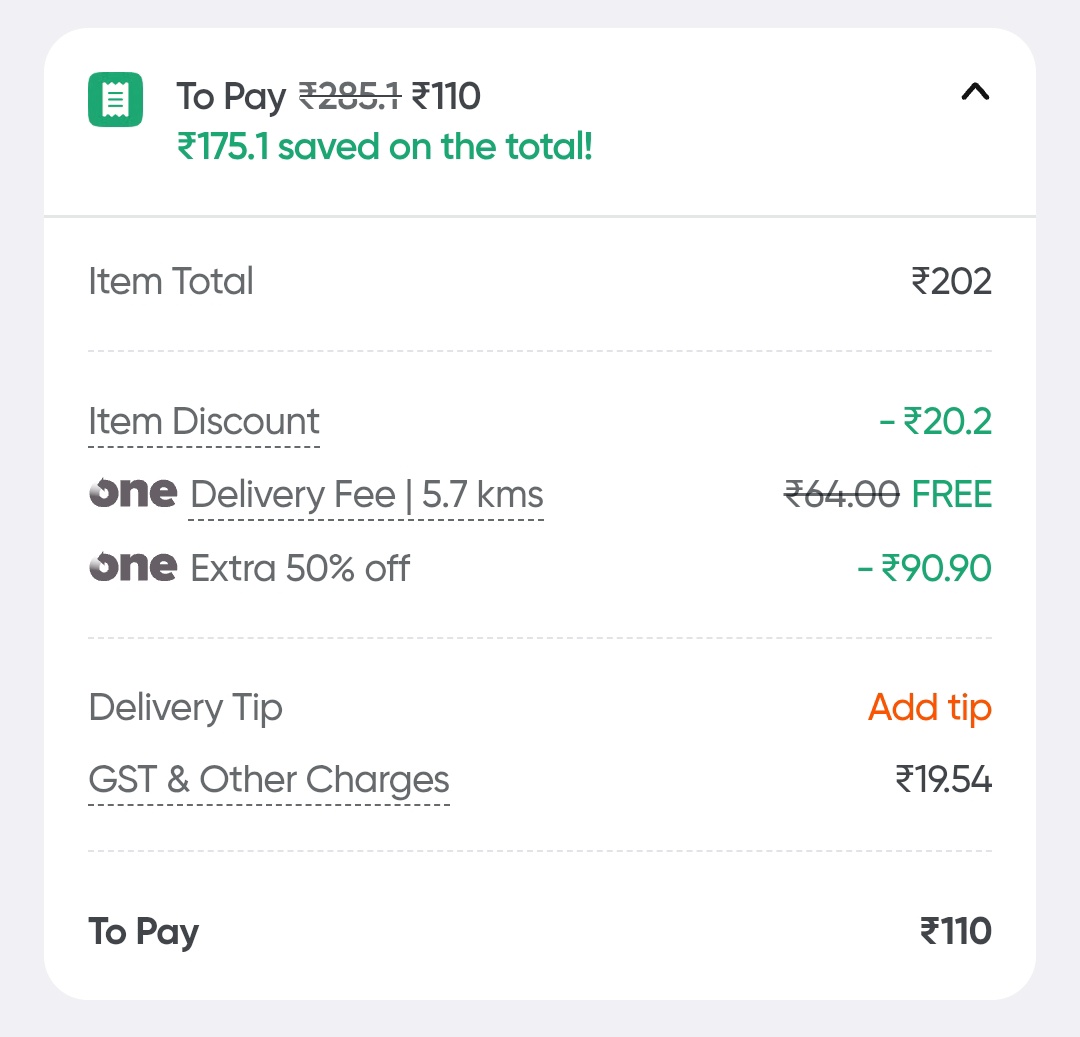Open Delivery Fee | 5.7 kms details
1080x1037 pixels.
point(367,495)
